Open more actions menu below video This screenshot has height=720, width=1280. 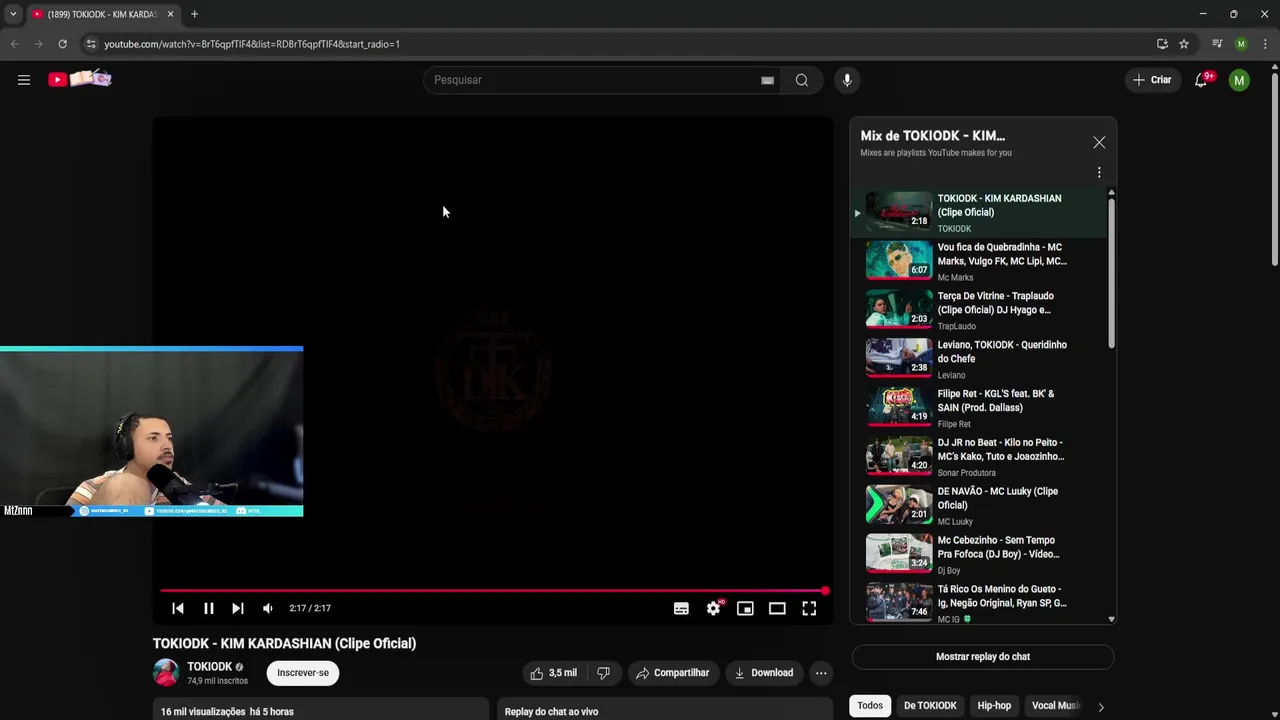coord(821,673)
